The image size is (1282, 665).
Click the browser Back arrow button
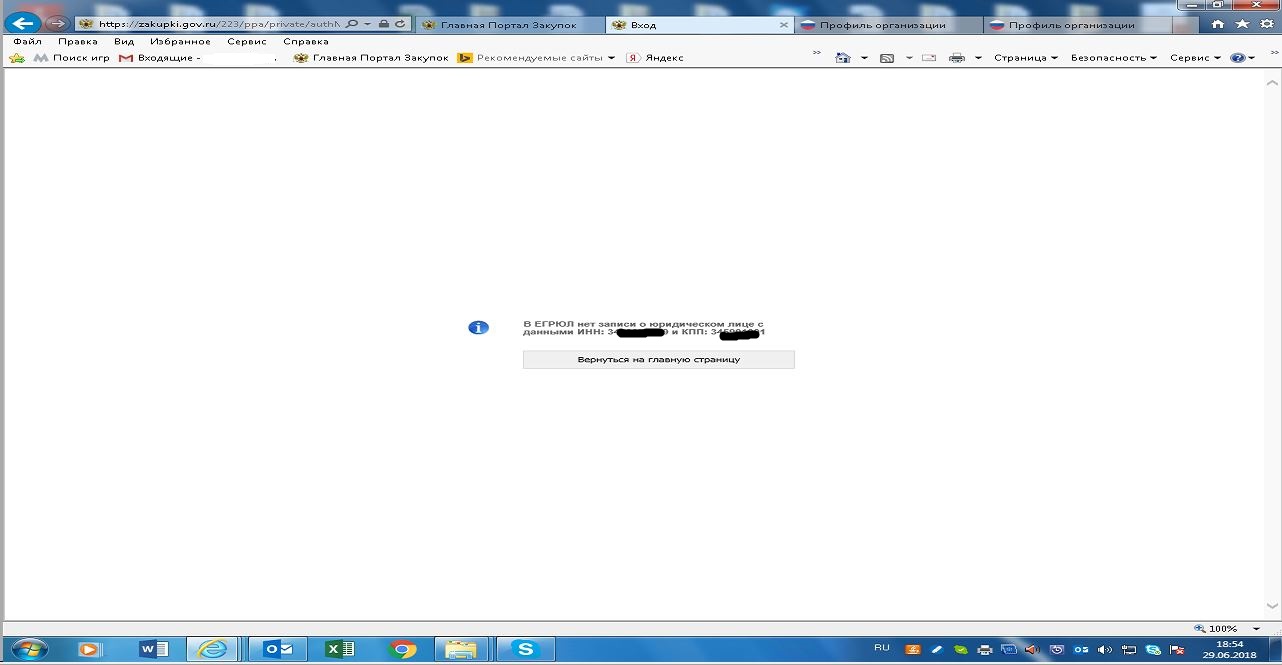(24, 23)
